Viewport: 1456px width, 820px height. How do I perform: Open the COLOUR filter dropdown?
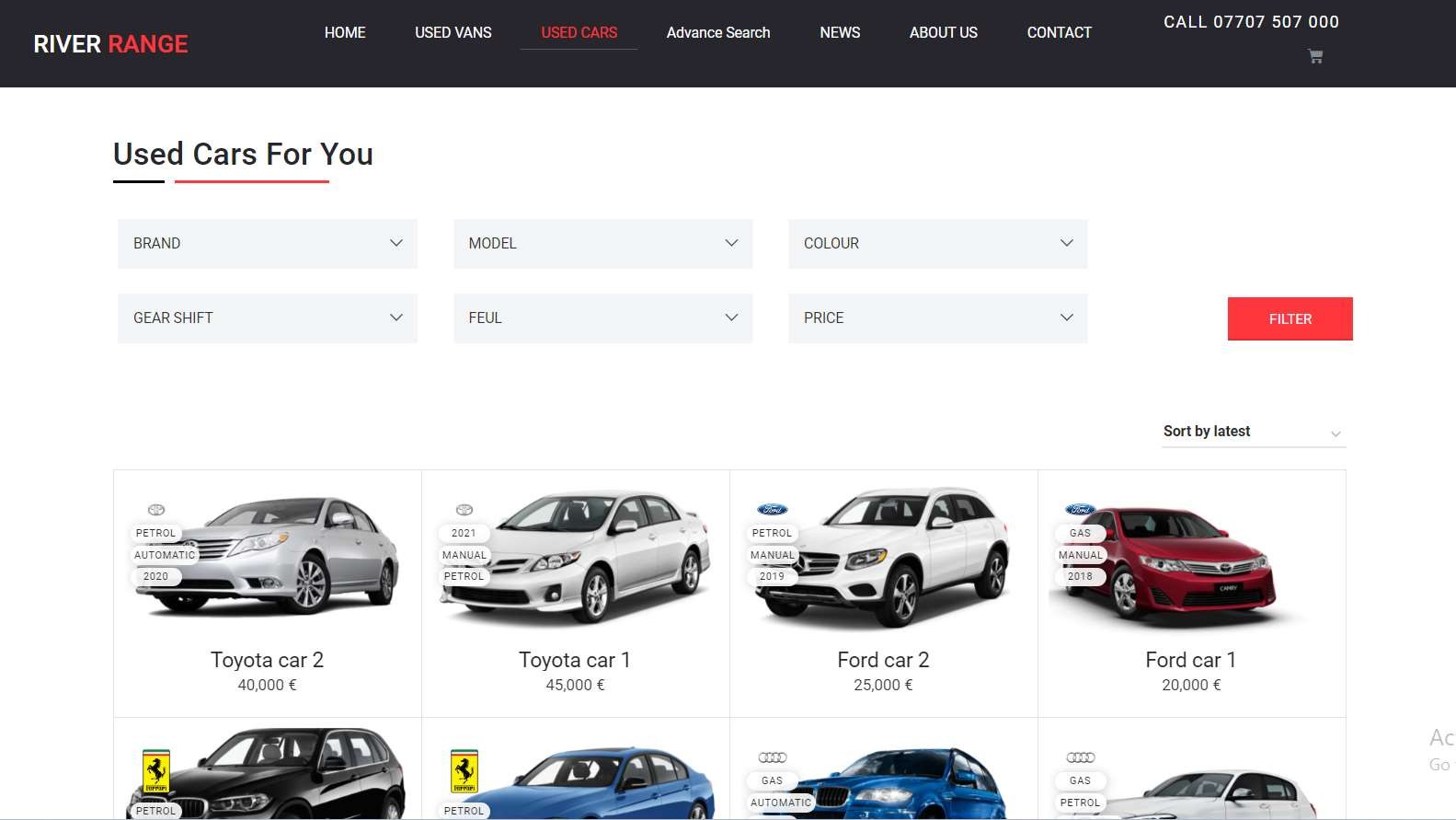pyautogui.click(x=938, y=244)
